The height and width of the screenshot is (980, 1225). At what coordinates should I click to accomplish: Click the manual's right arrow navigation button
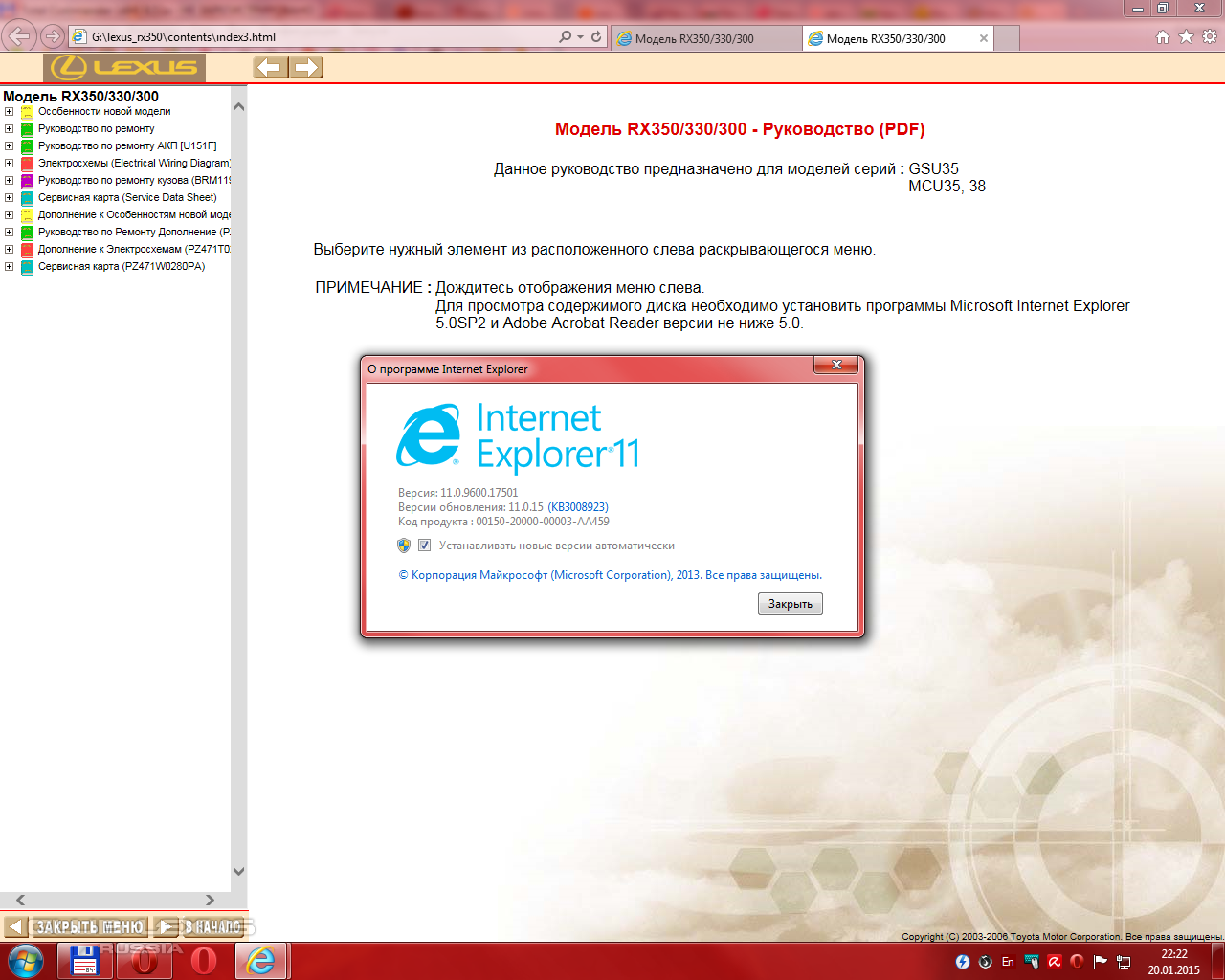pyautogui.click(x=306, y=67)
